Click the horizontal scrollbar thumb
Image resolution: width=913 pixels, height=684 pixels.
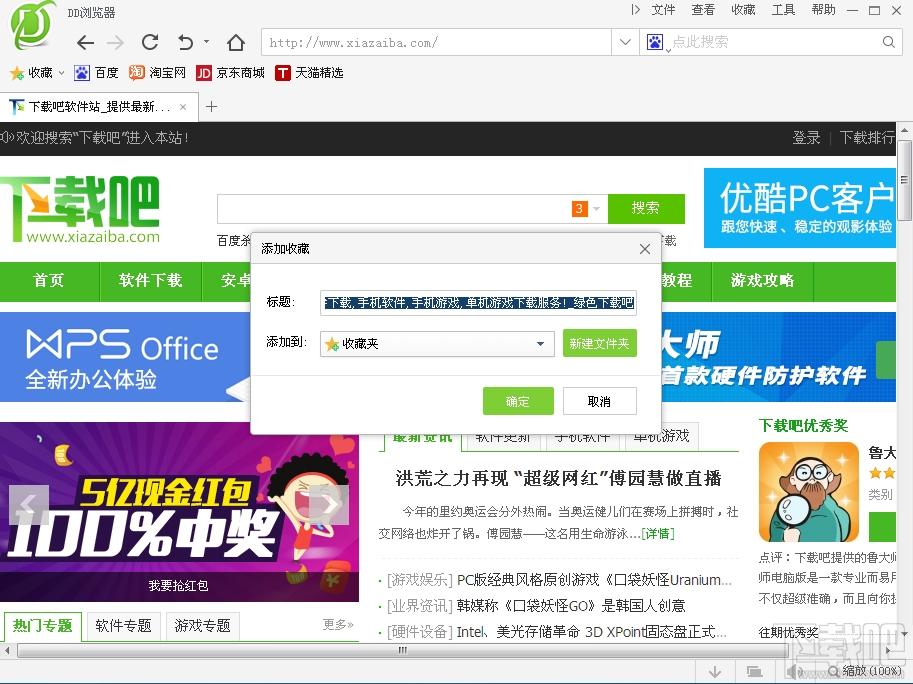coord(402,650)
